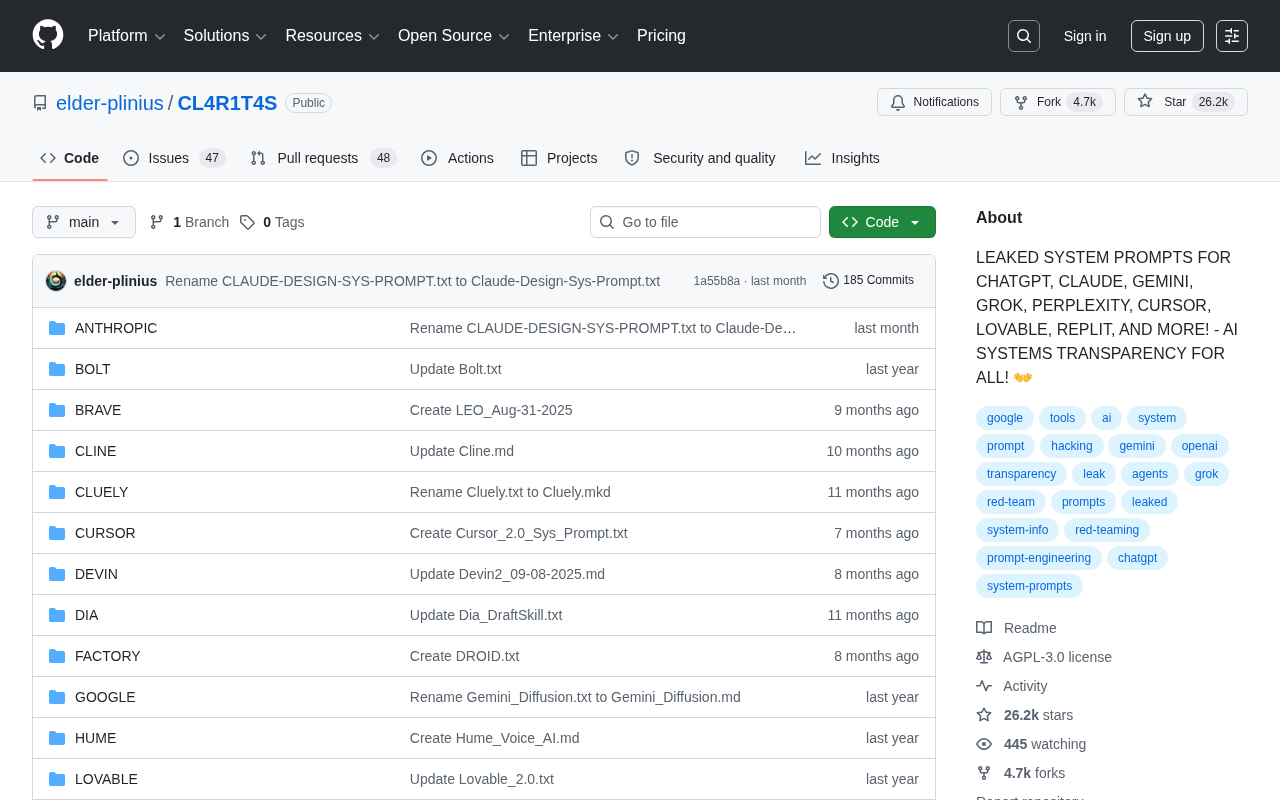The width and height of the screenshot is (1280, 800).
Task: Click the Notifications button
Action: 934,102
